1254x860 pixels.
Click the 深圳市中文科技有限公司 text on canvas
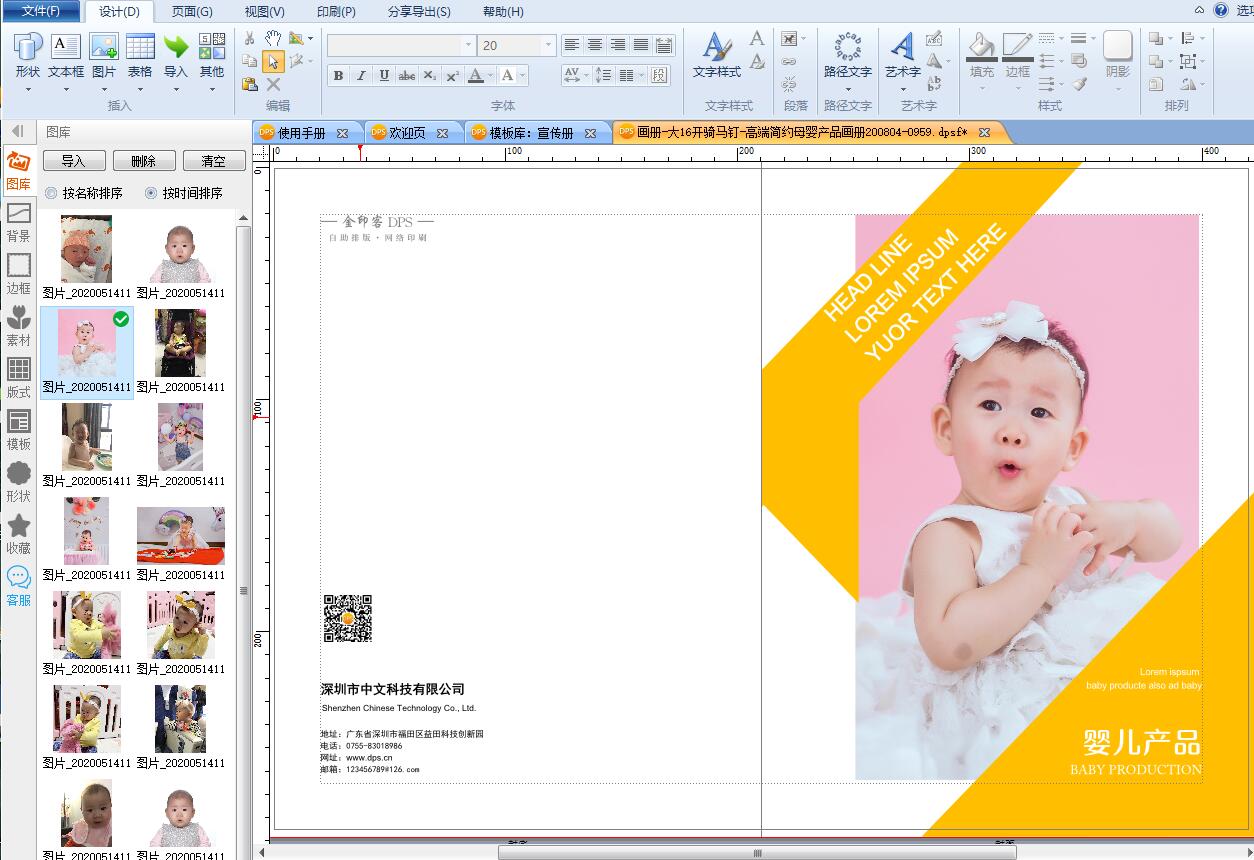pos(393,689)
